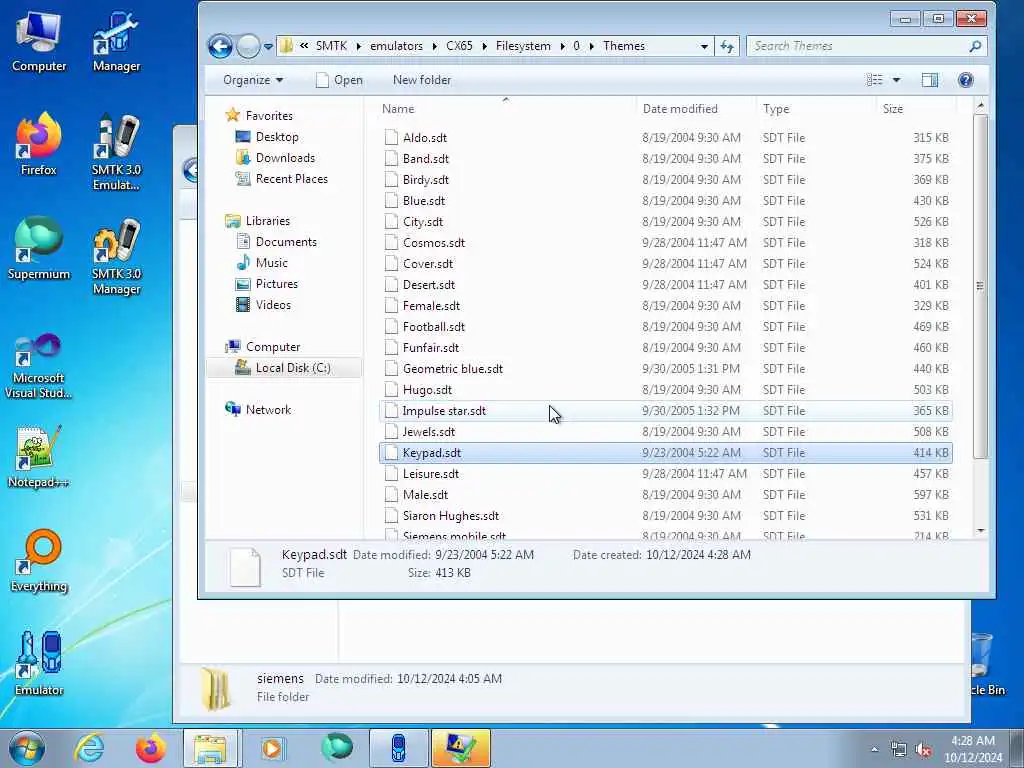The height and width of the screenshot is (768, 1024).
Task: Open the More view options dropdown arrow
Action: point(897,80)
